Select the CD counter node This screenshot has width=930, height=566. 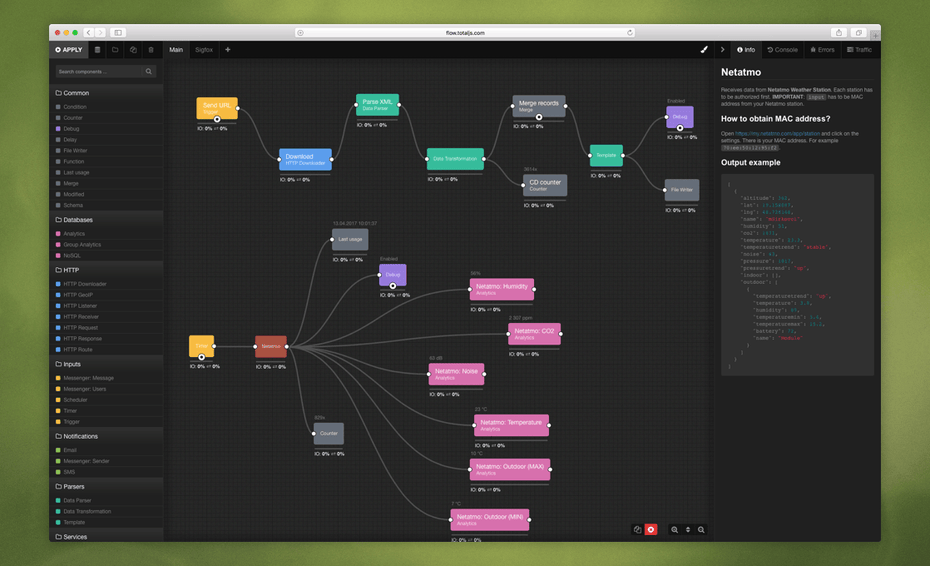click(x=544, y=185)
